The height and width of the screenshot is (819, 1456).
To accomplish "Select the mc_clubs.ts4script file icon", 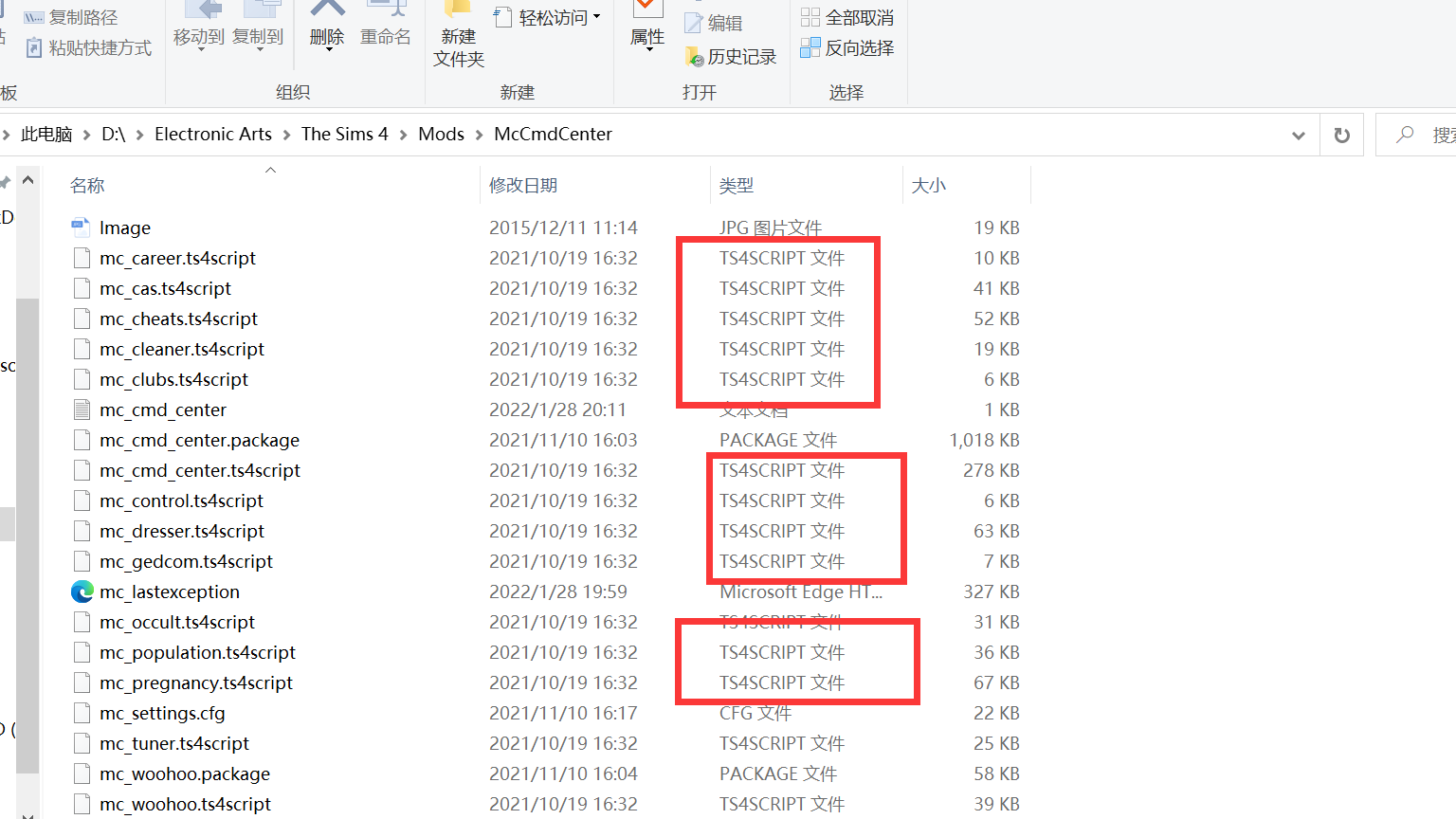I will (82, 379).
